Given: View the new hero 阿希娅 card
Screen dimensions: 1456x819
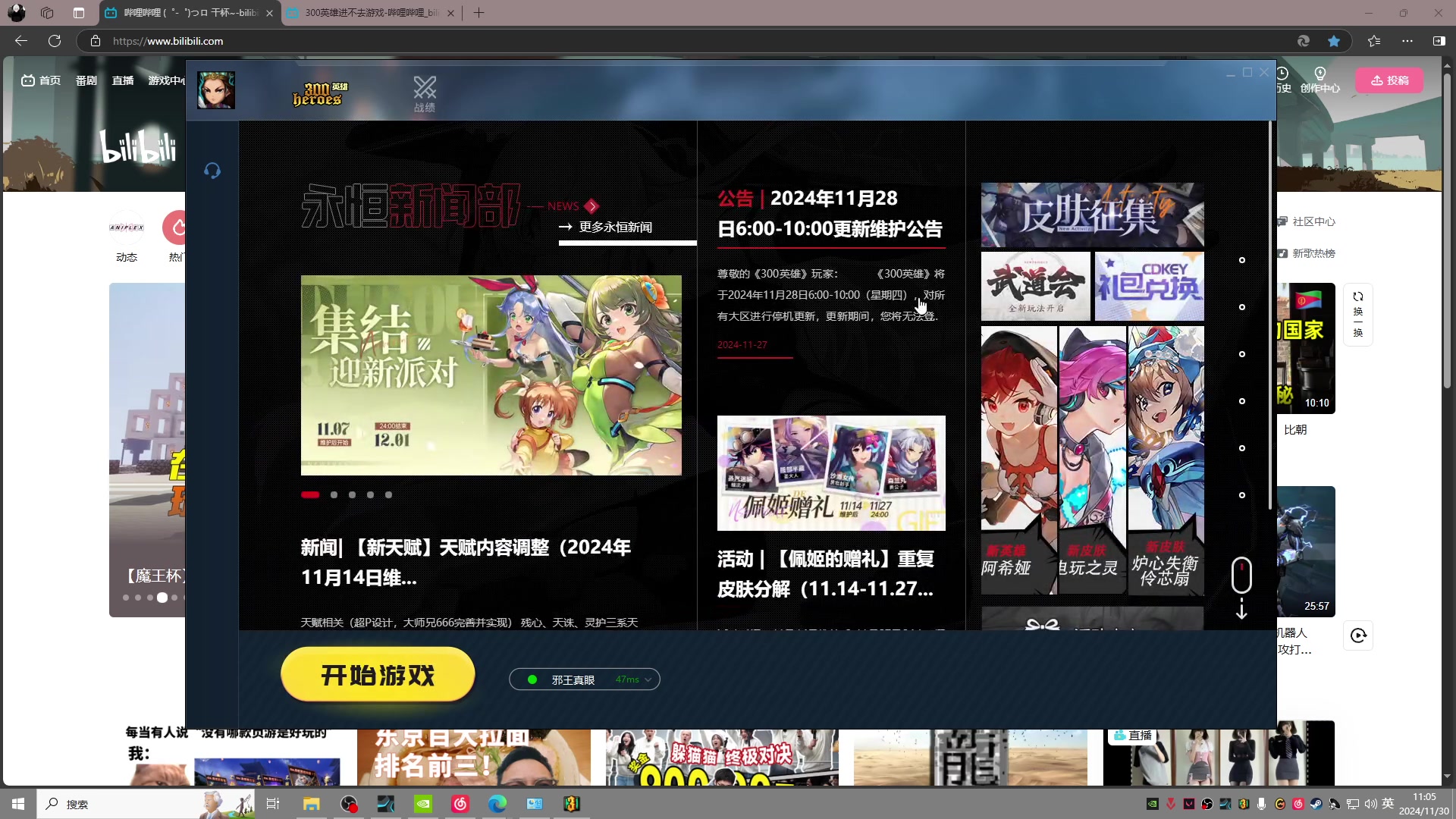Looking at the screenshot, I should [x=1018, y=460].
